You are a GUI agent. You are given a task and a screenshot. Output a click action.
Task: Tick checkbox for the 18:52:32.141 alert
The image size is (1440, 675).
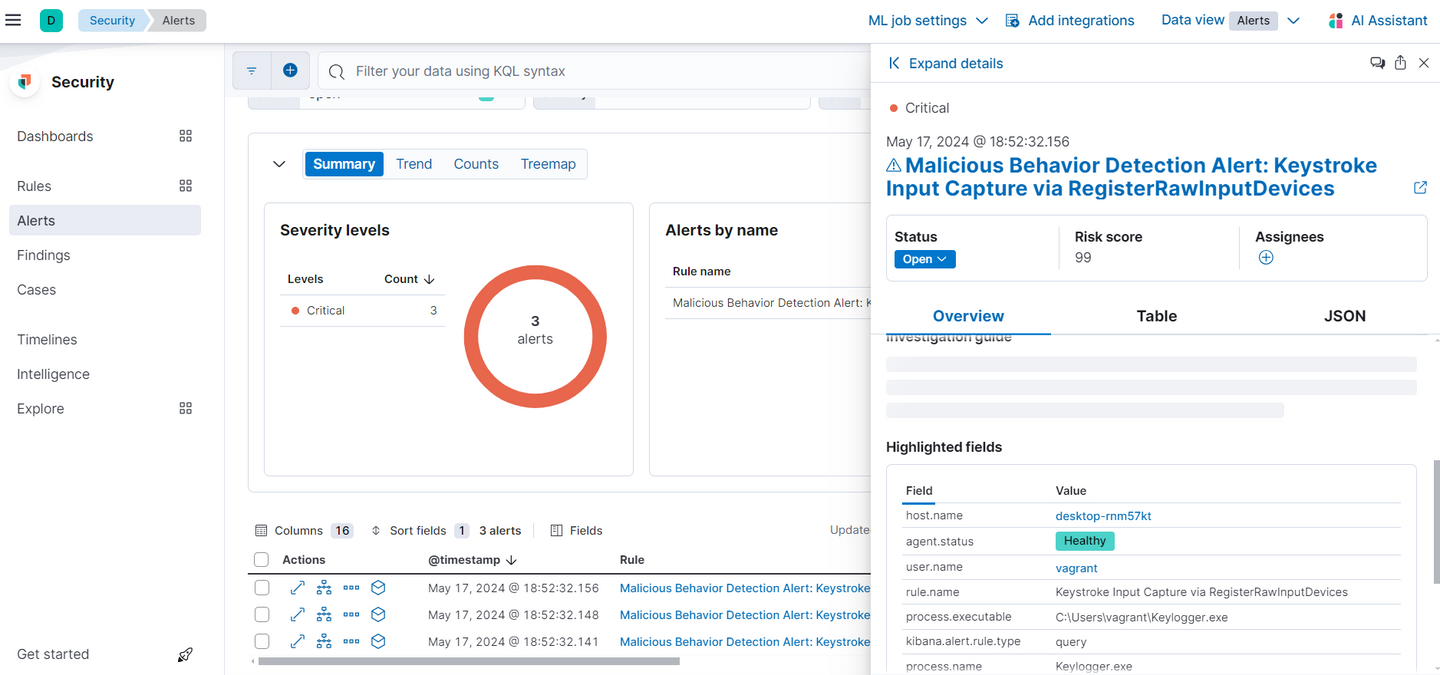pos(262,641)
